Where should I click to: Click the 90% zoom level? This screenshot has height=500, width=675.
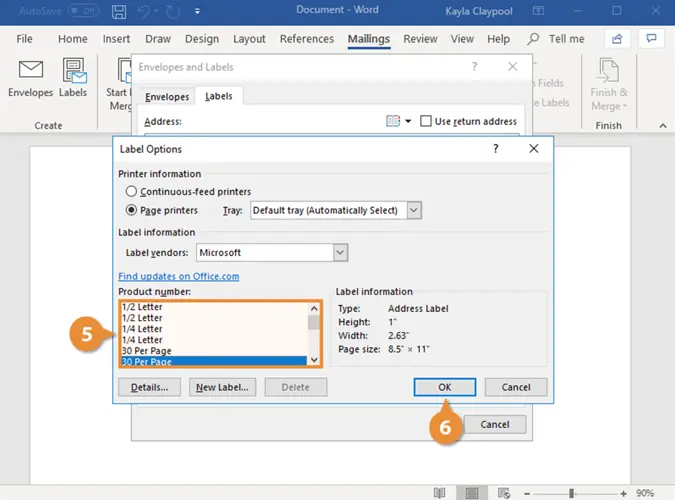click(645, 493)
